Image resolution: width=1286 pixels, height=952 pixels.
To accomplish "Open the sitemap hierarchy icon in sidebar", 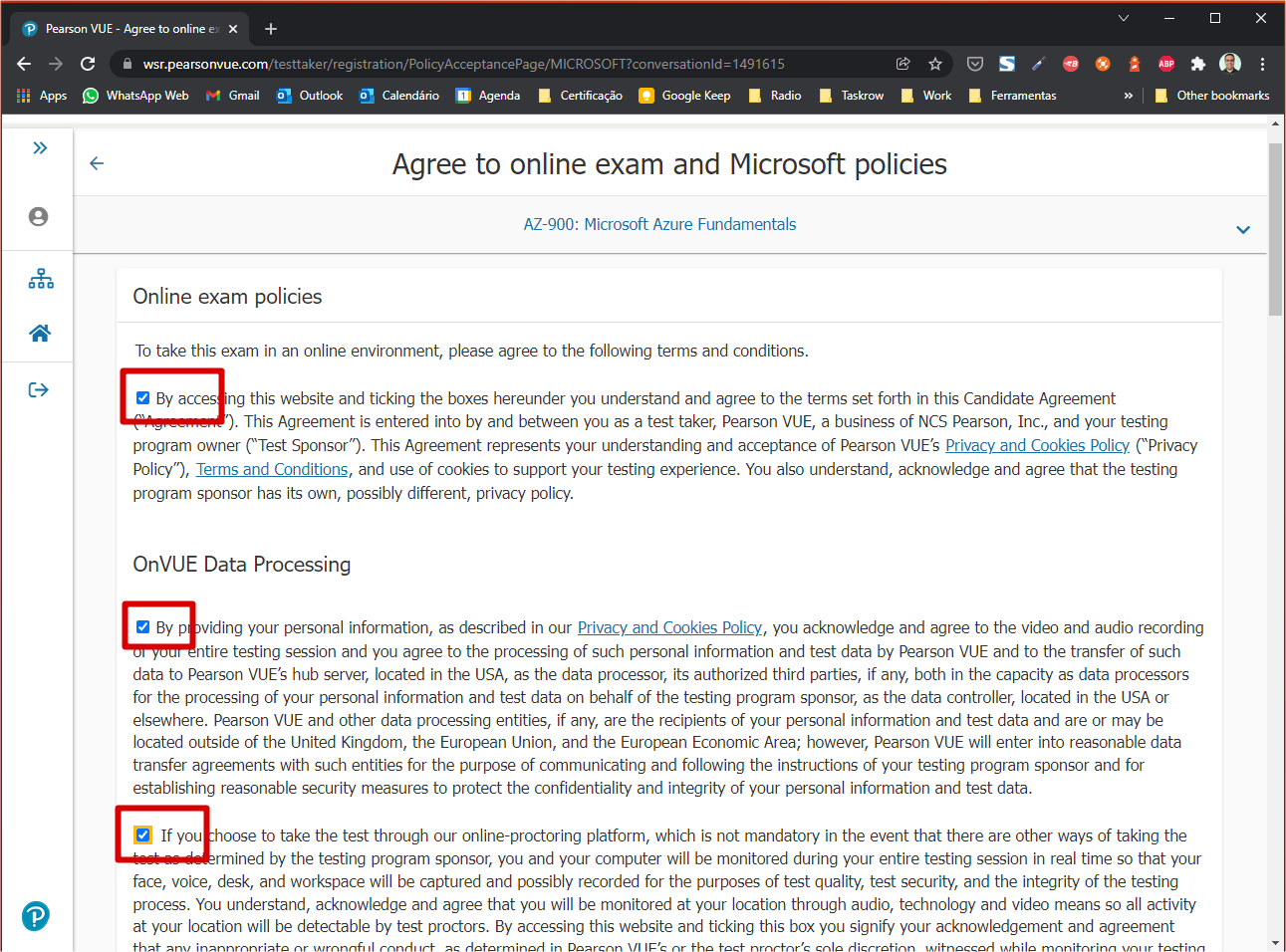I will tap(41, 279).
